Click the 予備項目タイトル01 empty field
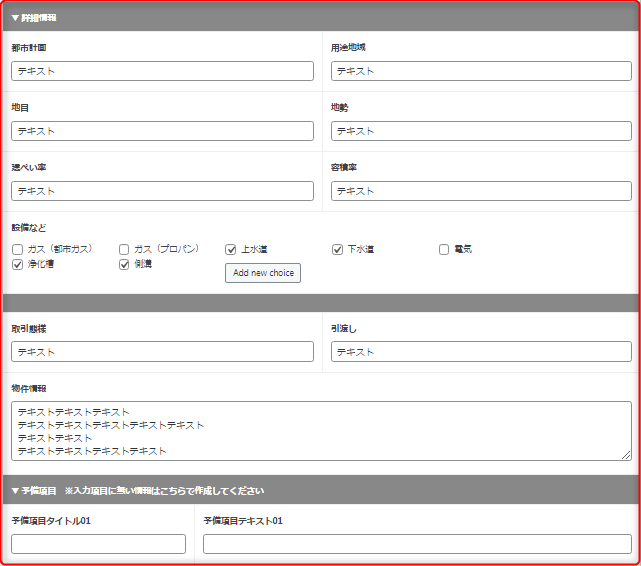 click(98, 544)
